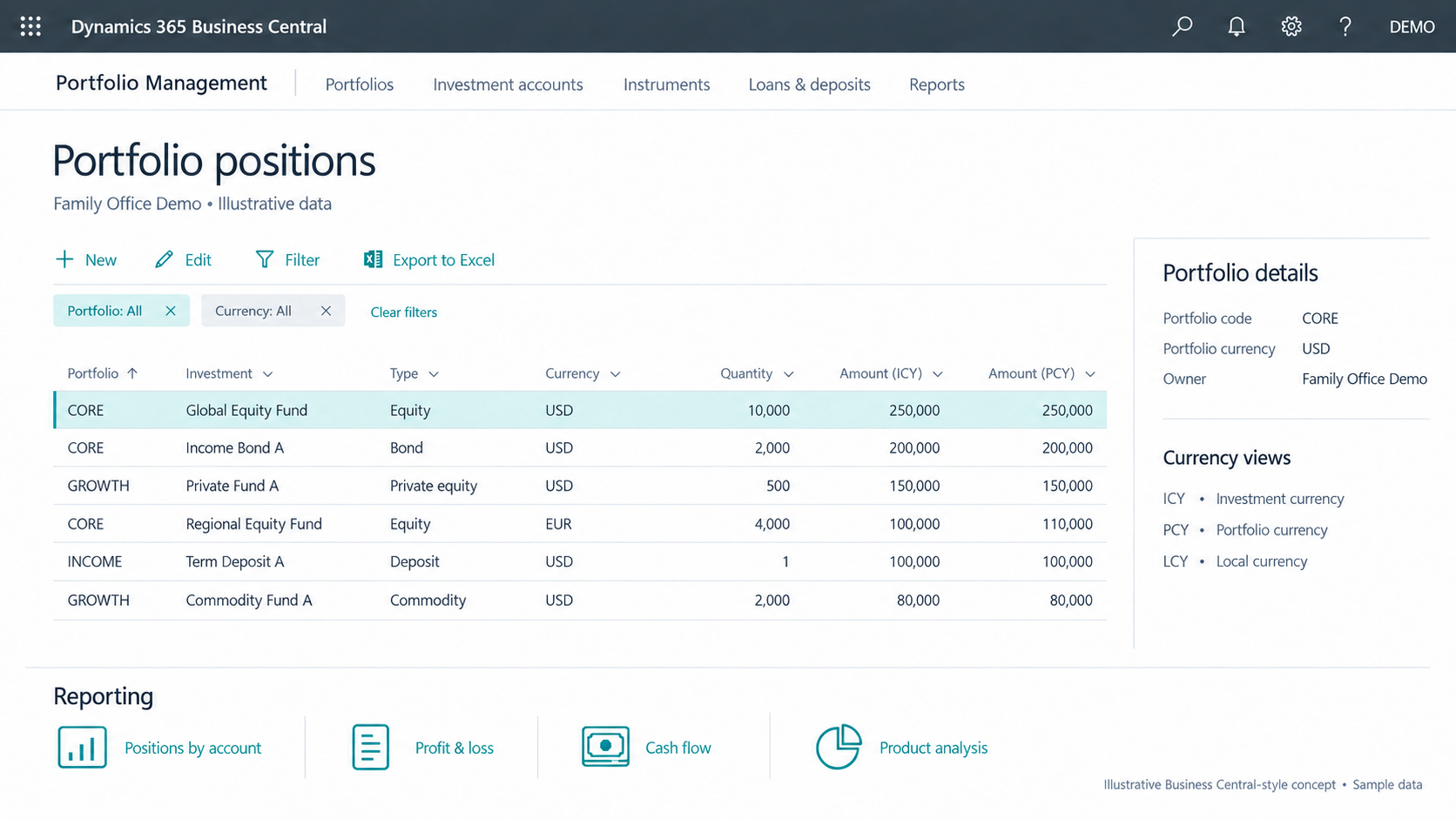Sort by Portfolio column arrow

click(x=132, y=373)
